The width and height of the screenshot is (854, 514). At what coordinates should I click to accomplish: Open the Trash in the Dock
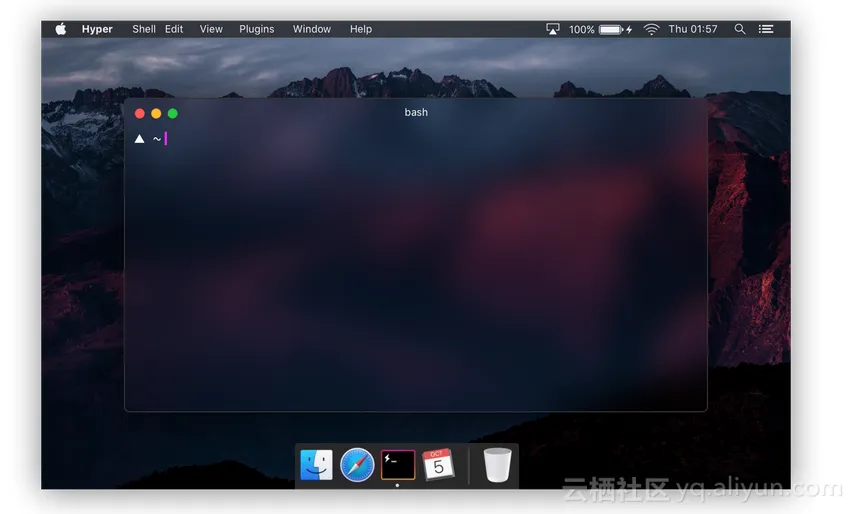pyautogui.click(x=497, y=465)
